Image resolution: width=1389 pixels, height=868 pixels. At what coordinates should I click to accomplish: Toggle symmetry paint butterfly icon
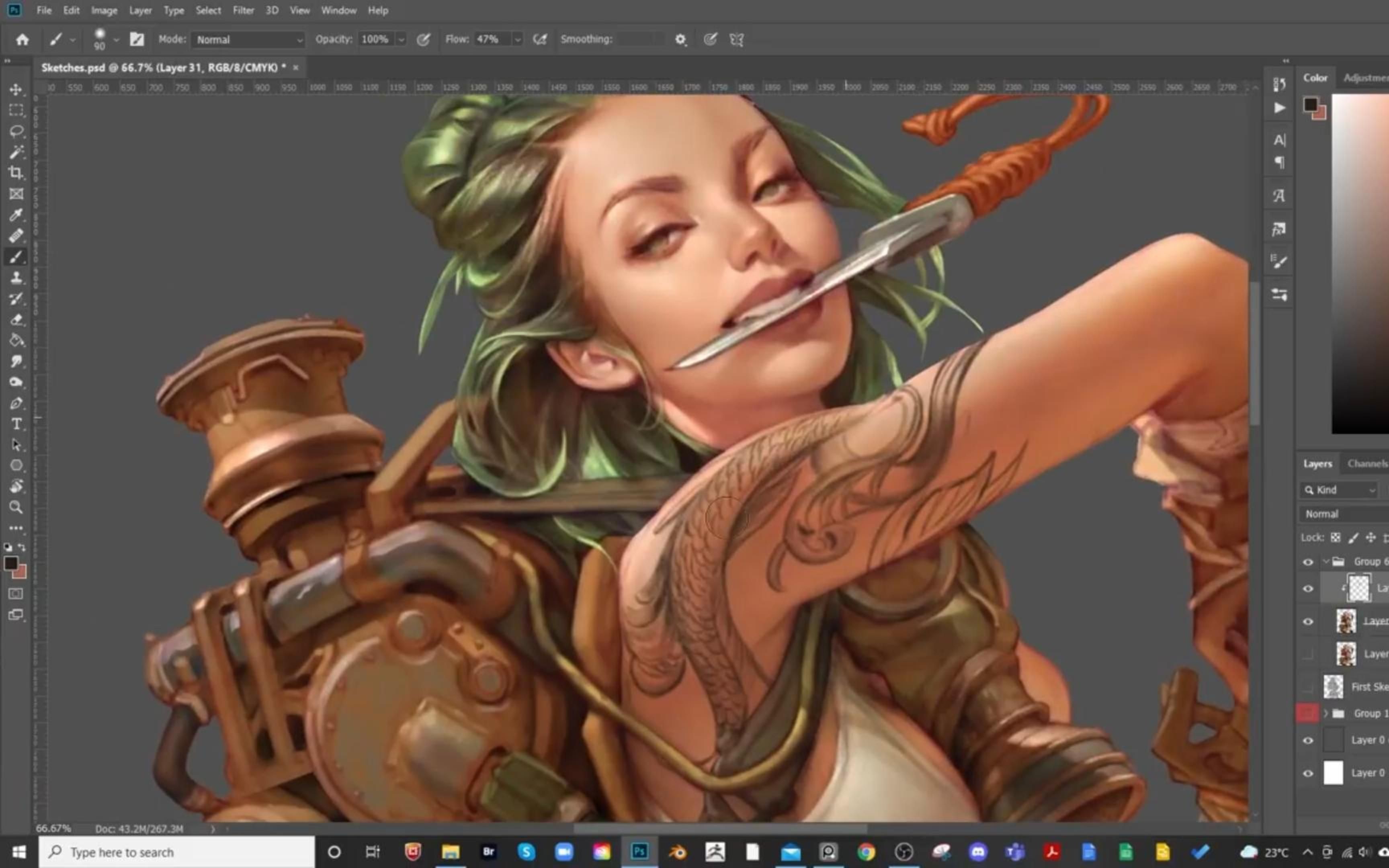tap(736, 40)
